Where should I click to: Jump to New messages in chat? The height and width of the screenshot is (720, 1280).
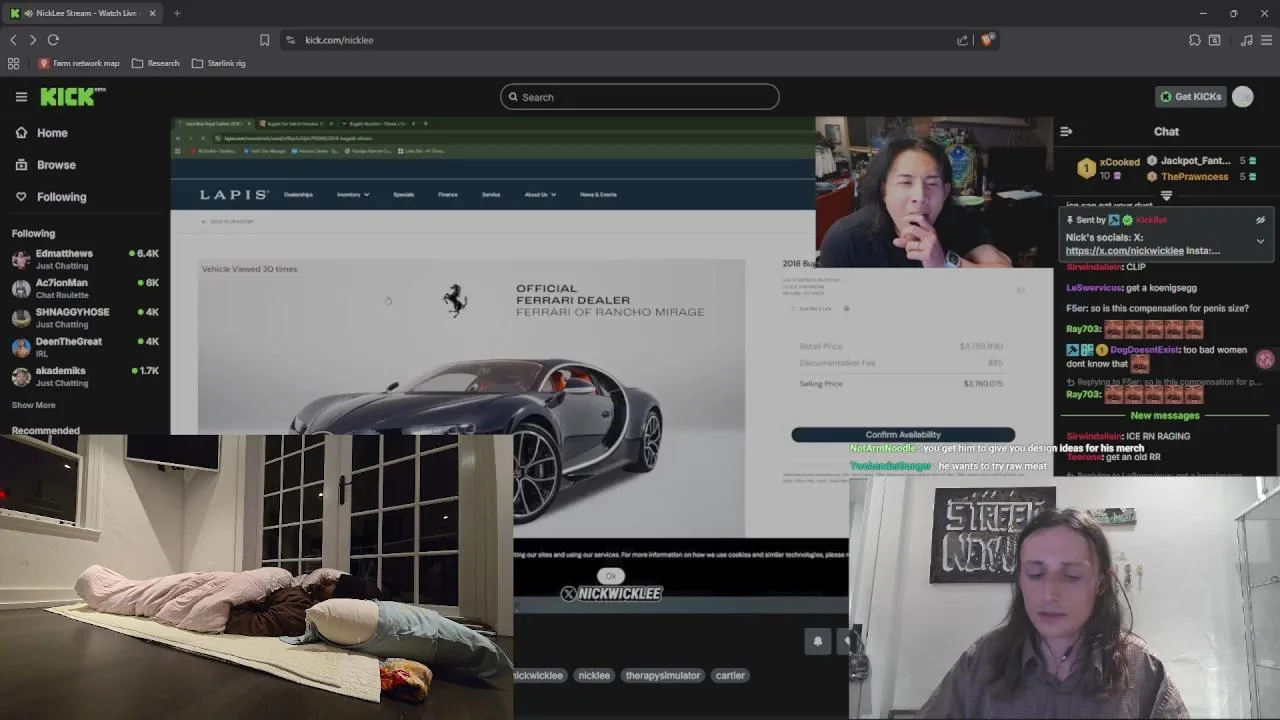tap(1165, 415)
